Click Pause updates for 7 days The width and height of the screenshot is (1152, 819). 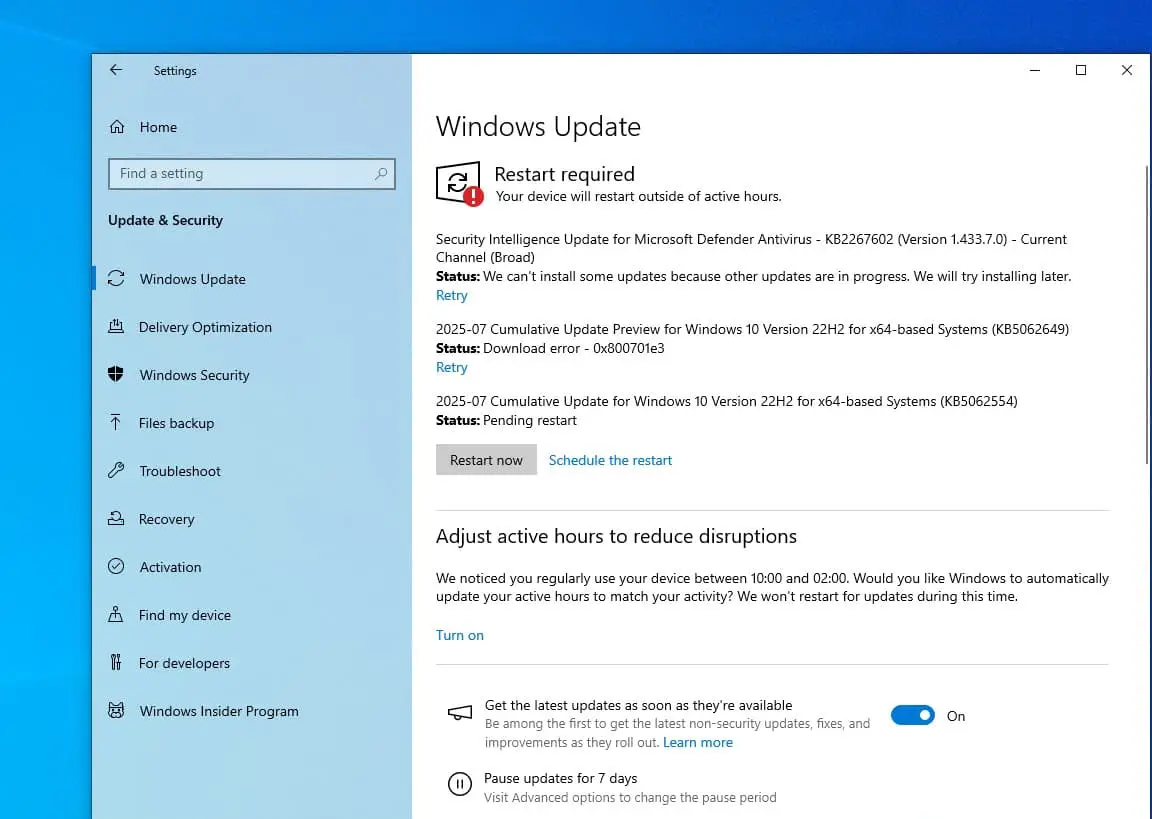pyautogui.click(x=561, y=778)
